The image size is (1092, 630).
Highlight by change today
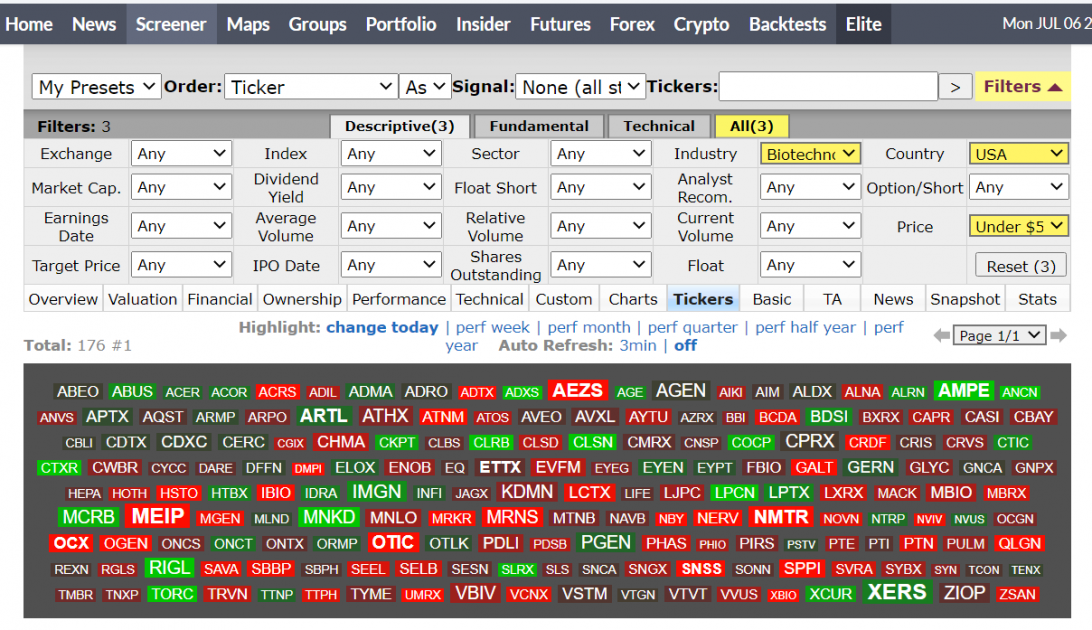tap(382, 327)
